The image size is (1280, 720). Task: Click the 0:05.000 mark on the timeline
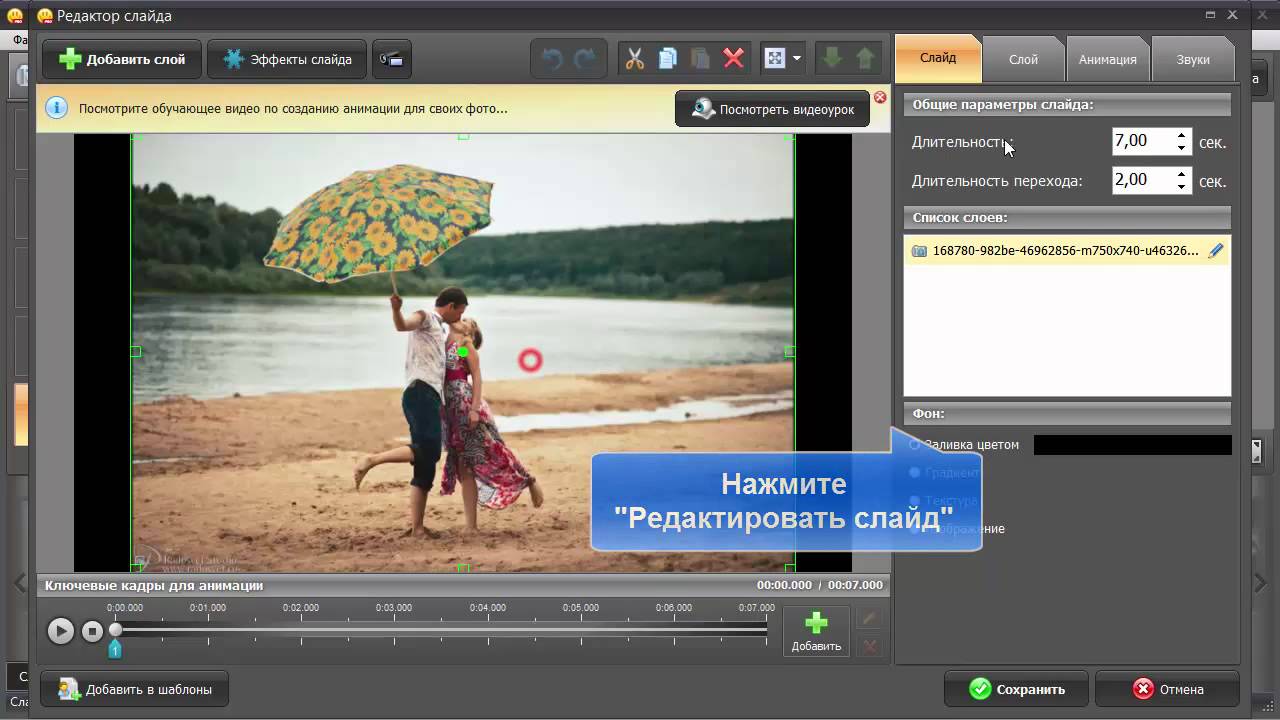[x=581, y=608]
